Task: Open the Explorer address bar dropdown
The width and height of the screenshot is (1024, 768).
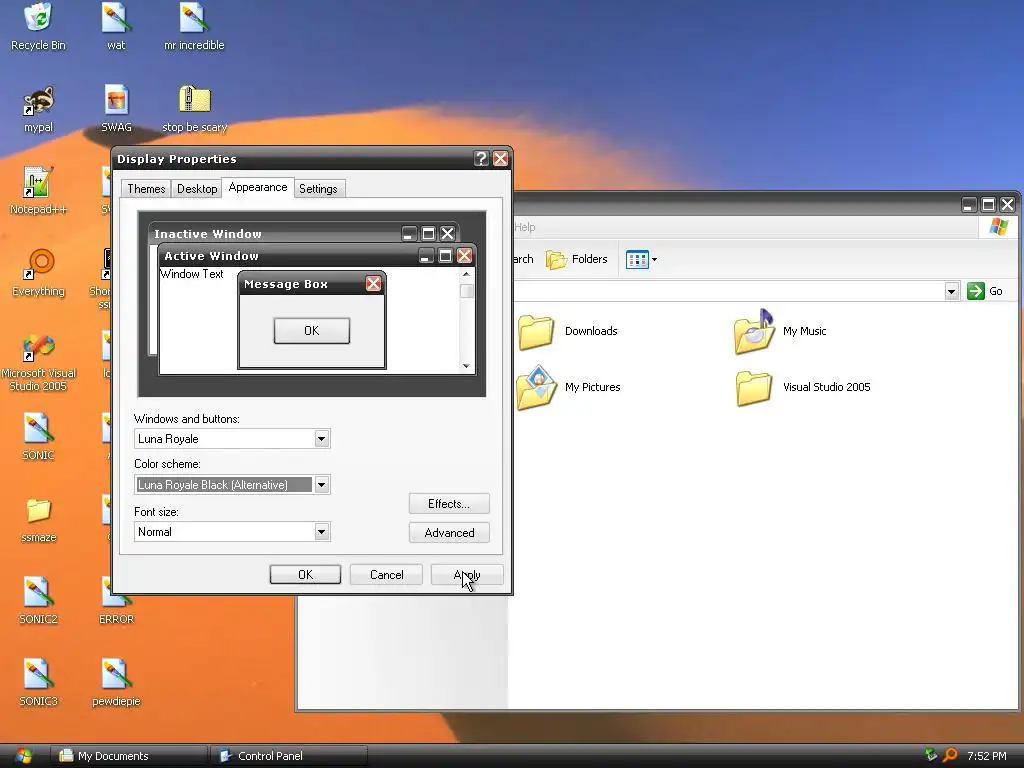Action: click(952, 291)
